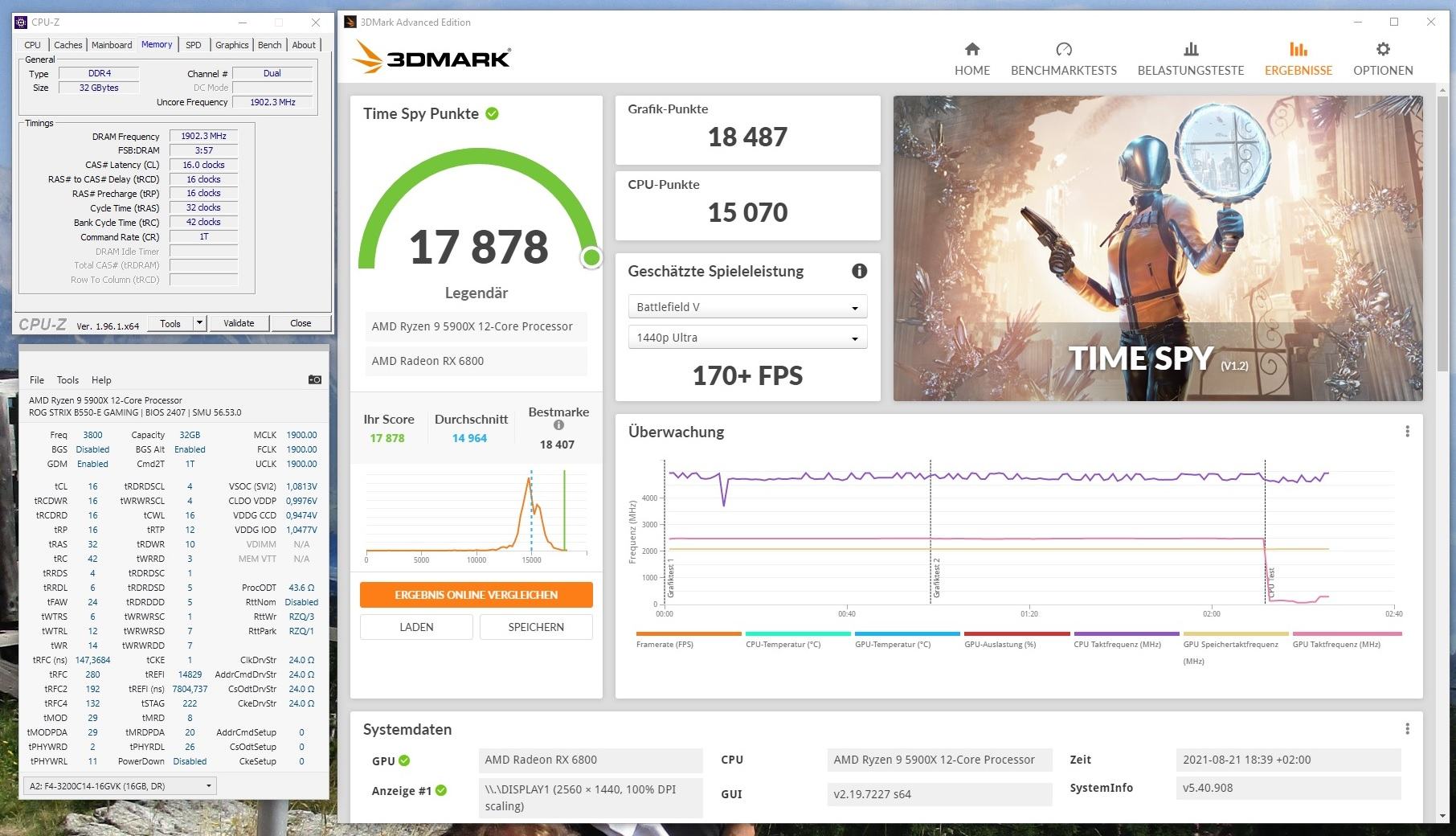
Task: Click the GUI version v2.19.7227 s64
Action: coord(939,794)
